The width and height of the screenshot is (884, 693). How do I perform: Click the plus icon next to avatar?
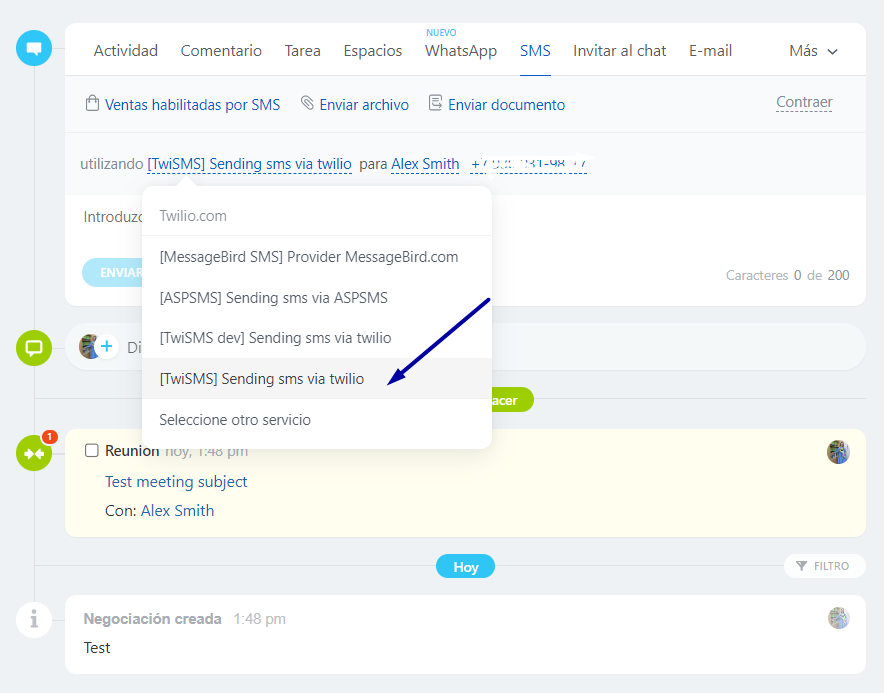(107, 347)
